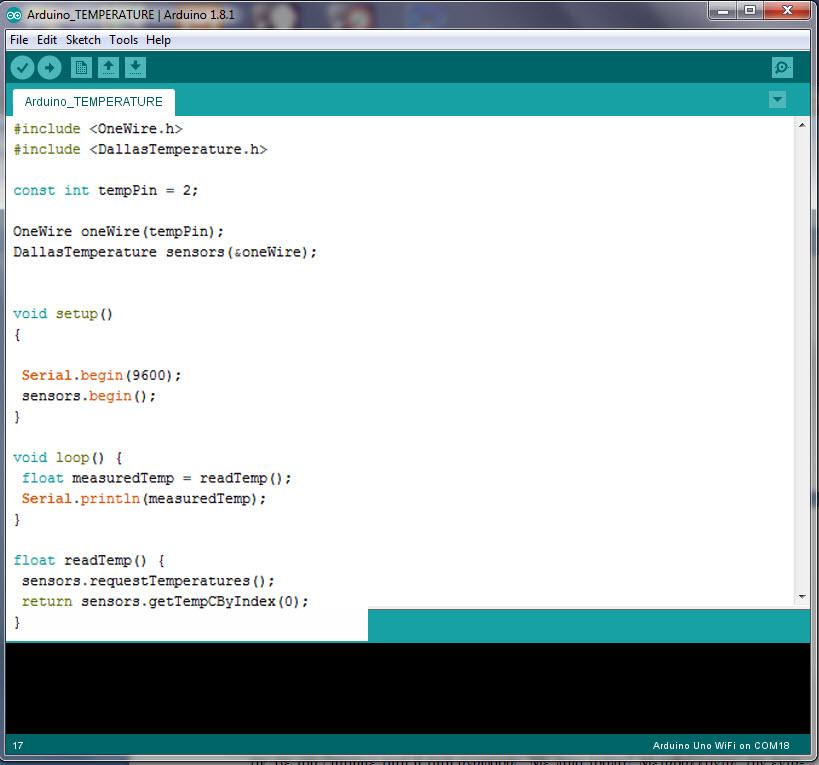The height and width of the screenshot is (765, 819).
Task: Close the Arduino IDE window
Action: point(788,10)
